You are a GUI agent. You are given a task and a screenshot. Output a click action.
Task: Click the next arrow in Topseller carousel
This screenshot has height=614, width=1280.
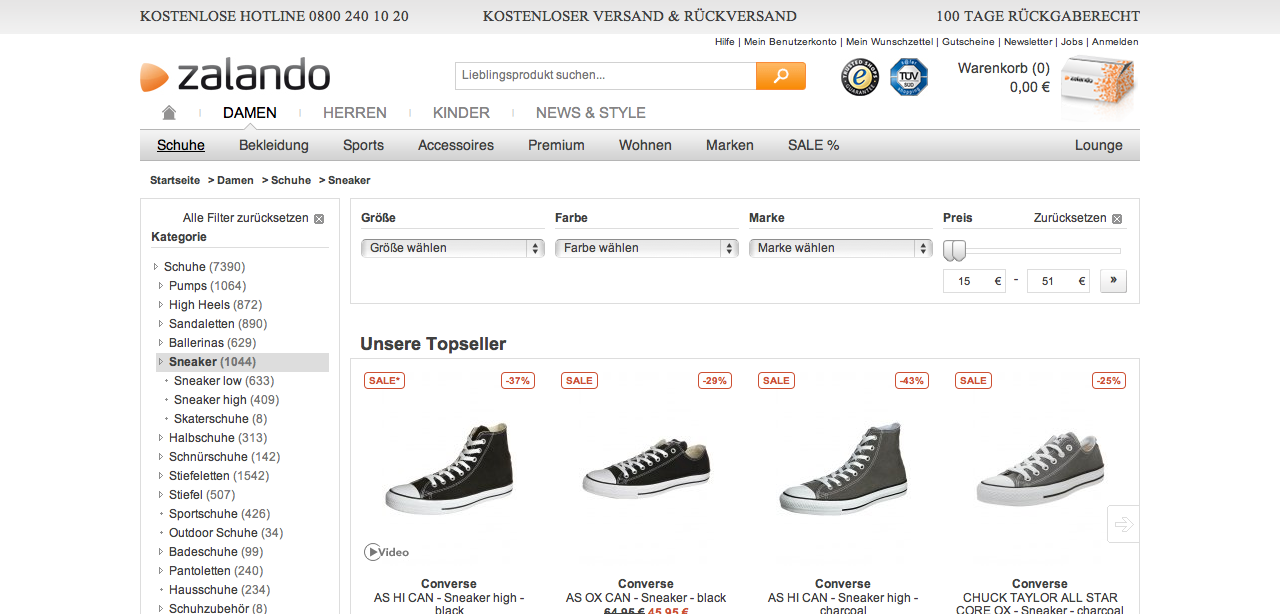[1123, 524]
